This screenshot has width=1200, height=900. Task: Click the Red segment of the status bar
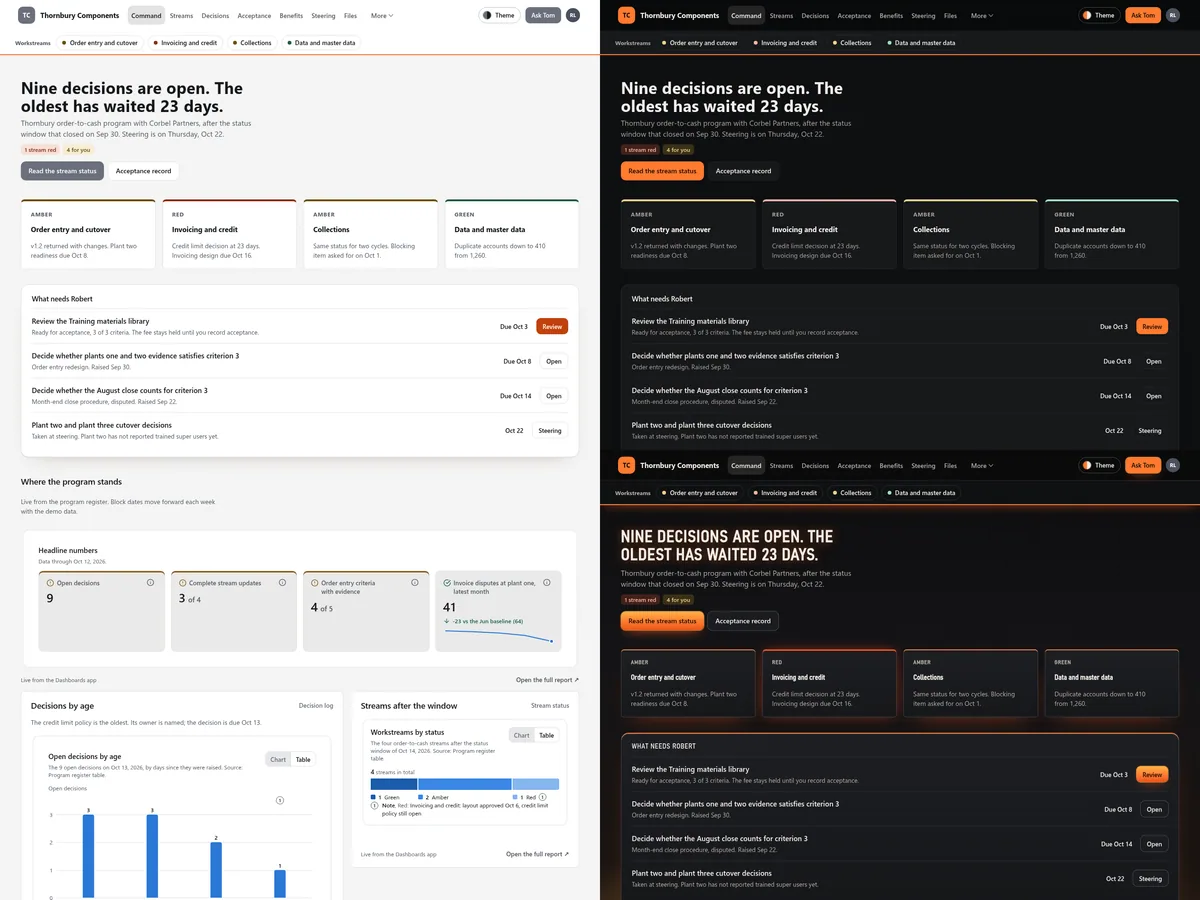(536, 784)
